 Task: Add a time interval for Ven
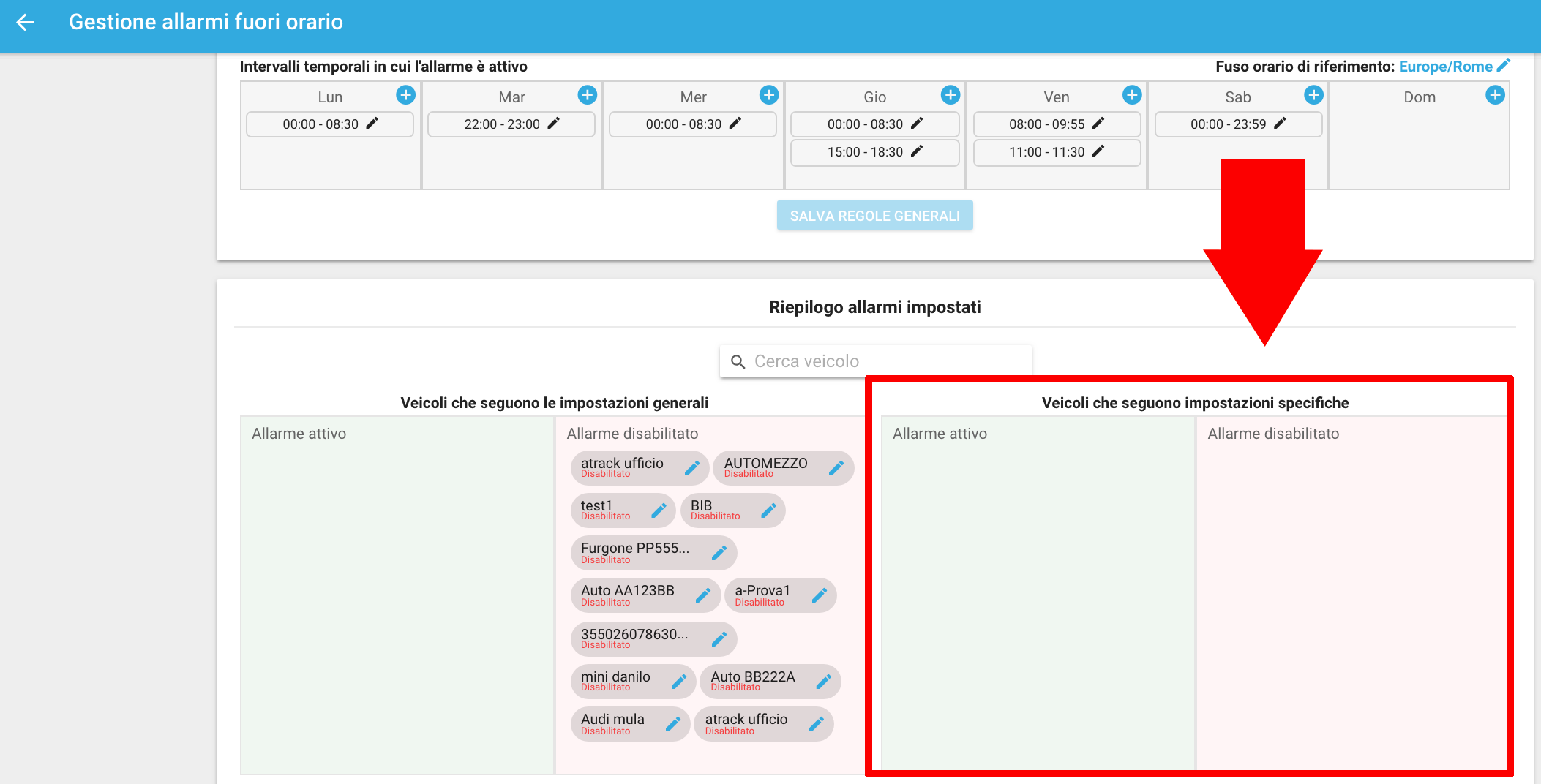(x=1132, y=95)
